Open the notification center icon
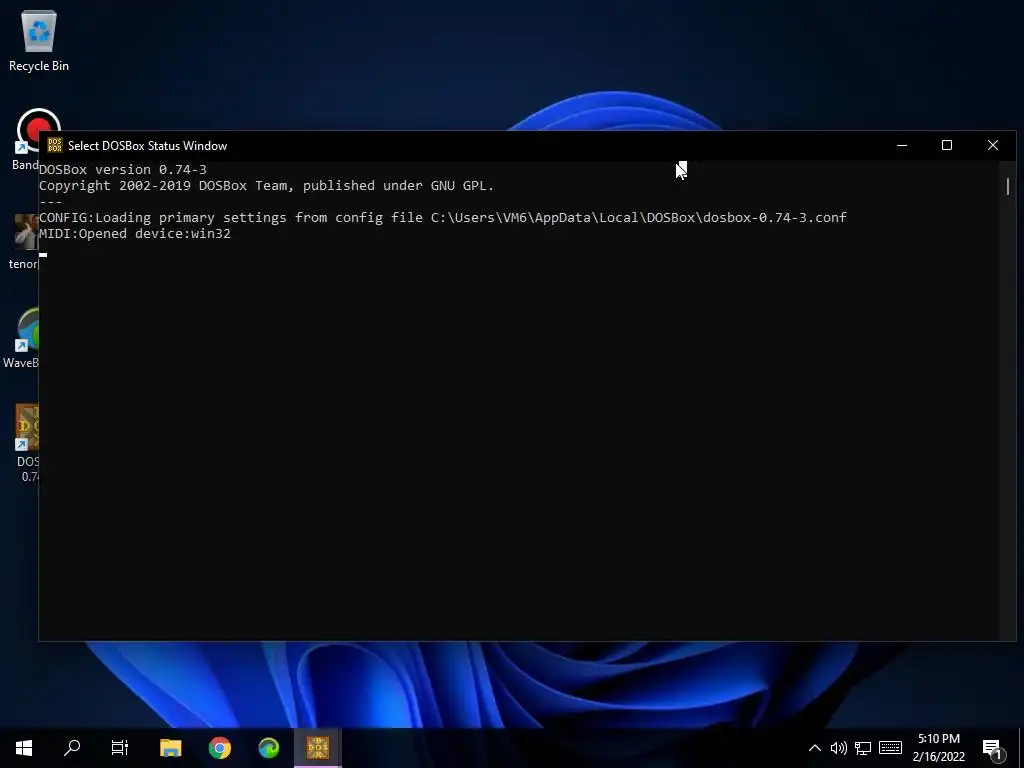The width and height of the screenshot is (1024, 768). pos(992,749)
